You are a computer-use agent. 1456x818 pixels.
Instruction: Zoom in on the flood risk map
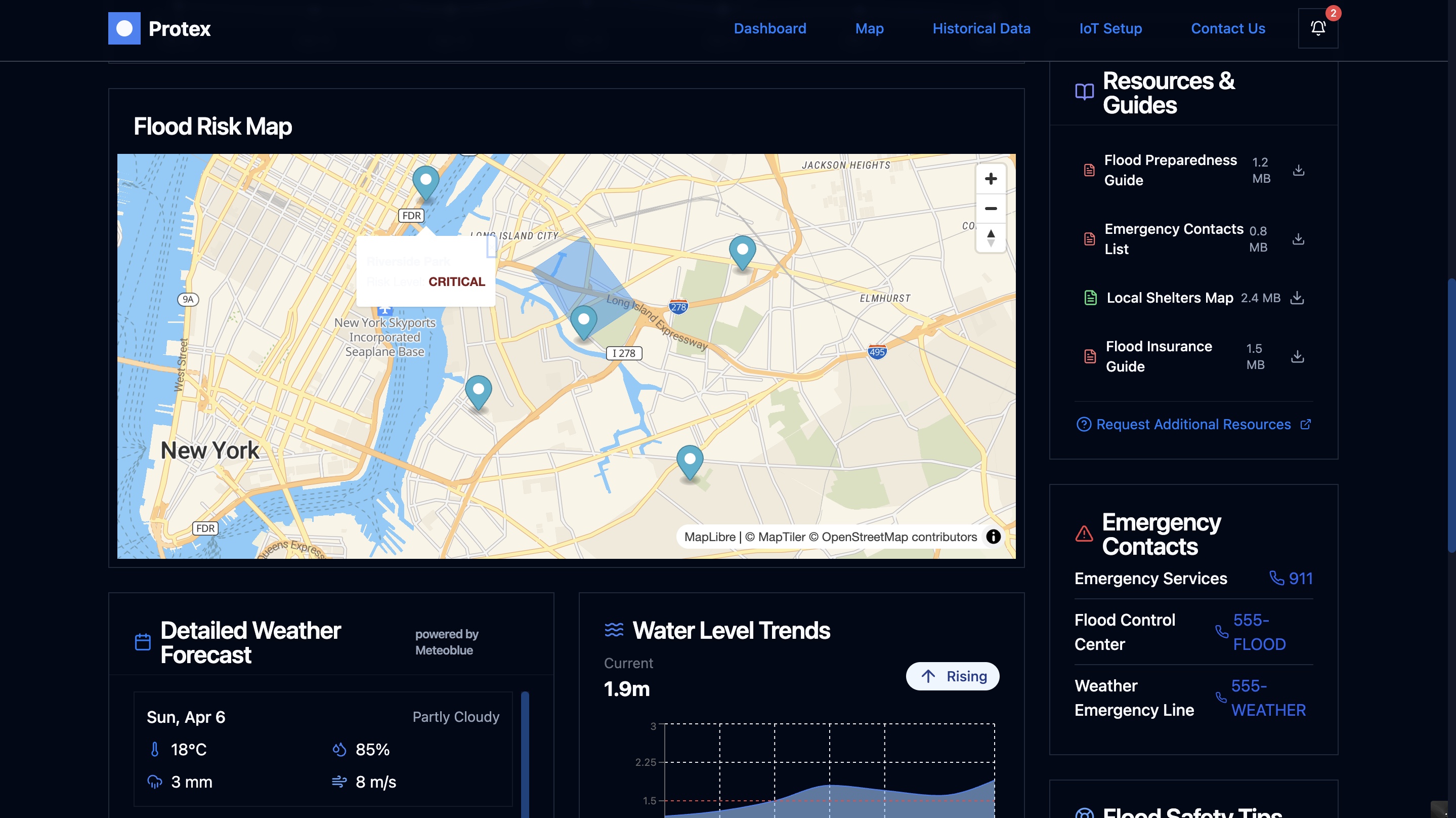[x=990, y=179]
